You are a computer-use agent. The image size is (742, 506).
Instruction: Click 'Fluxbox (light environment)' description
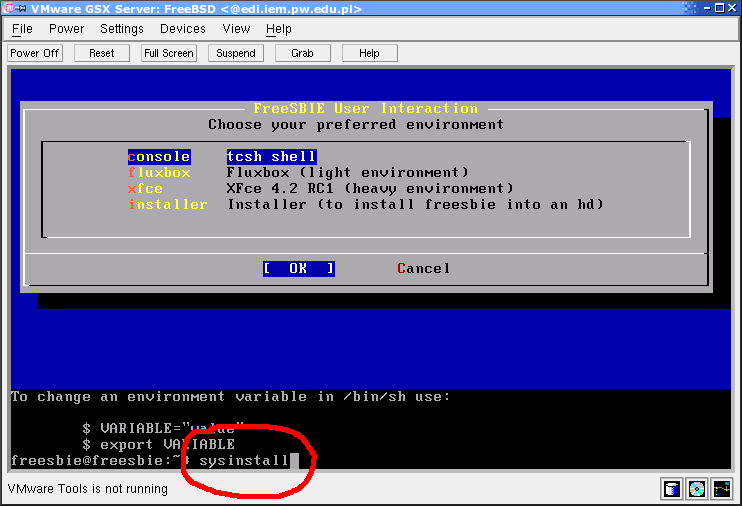click(347, 172)
